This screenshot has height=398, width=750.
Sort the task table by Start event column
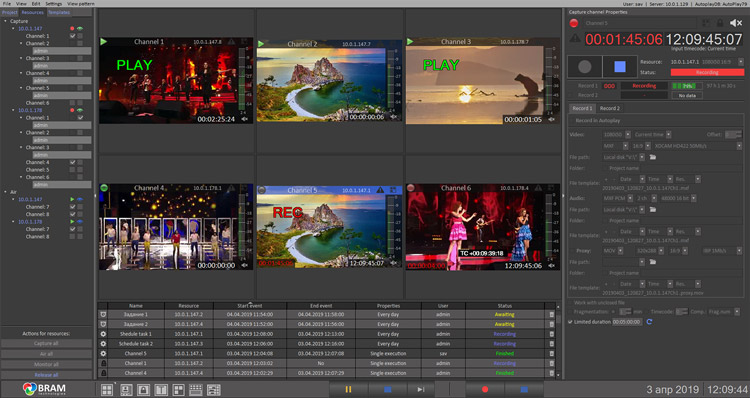(x=250, y=306)
